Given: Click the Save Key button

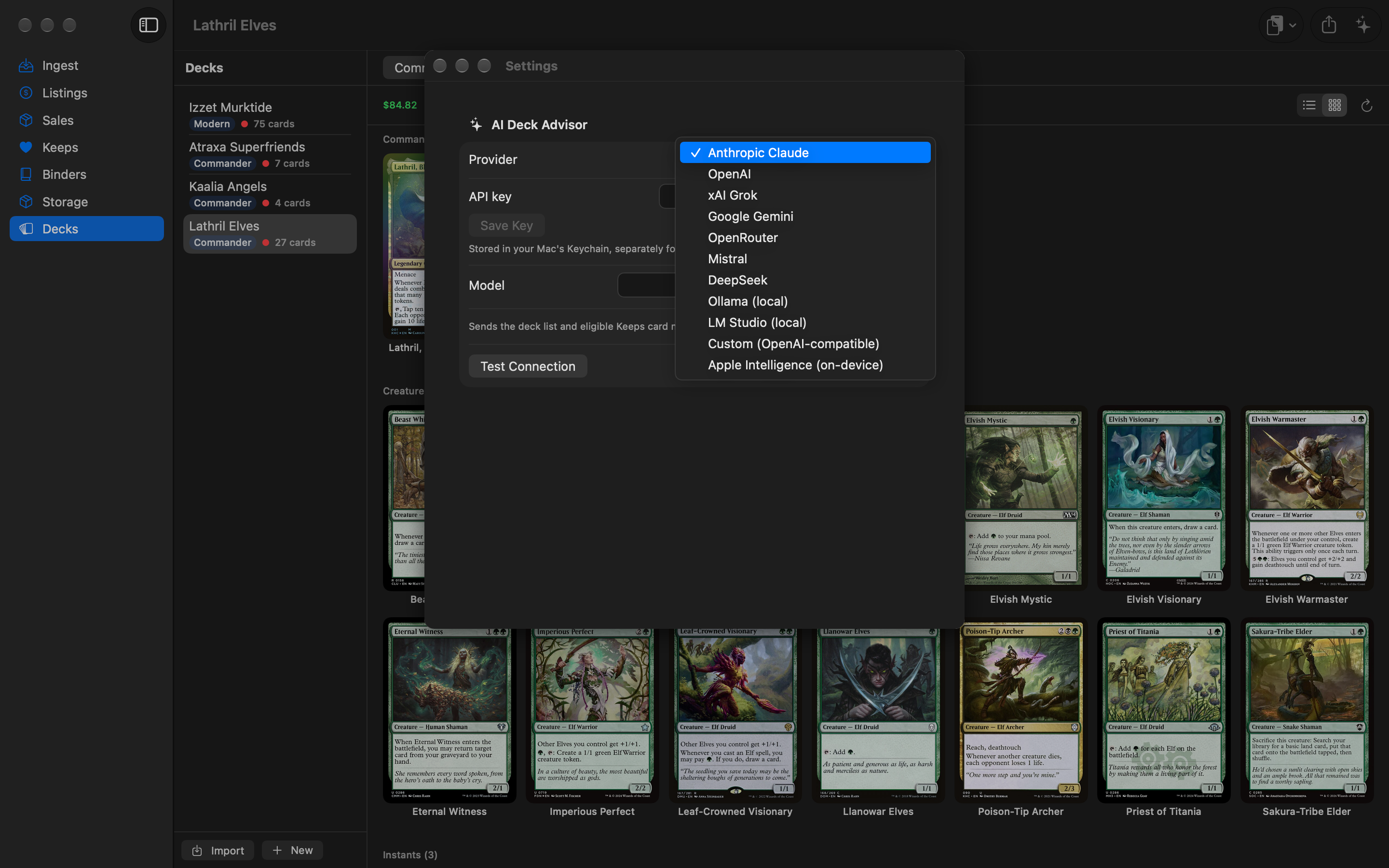Looking at the screenshot, I should pos(506,226).
